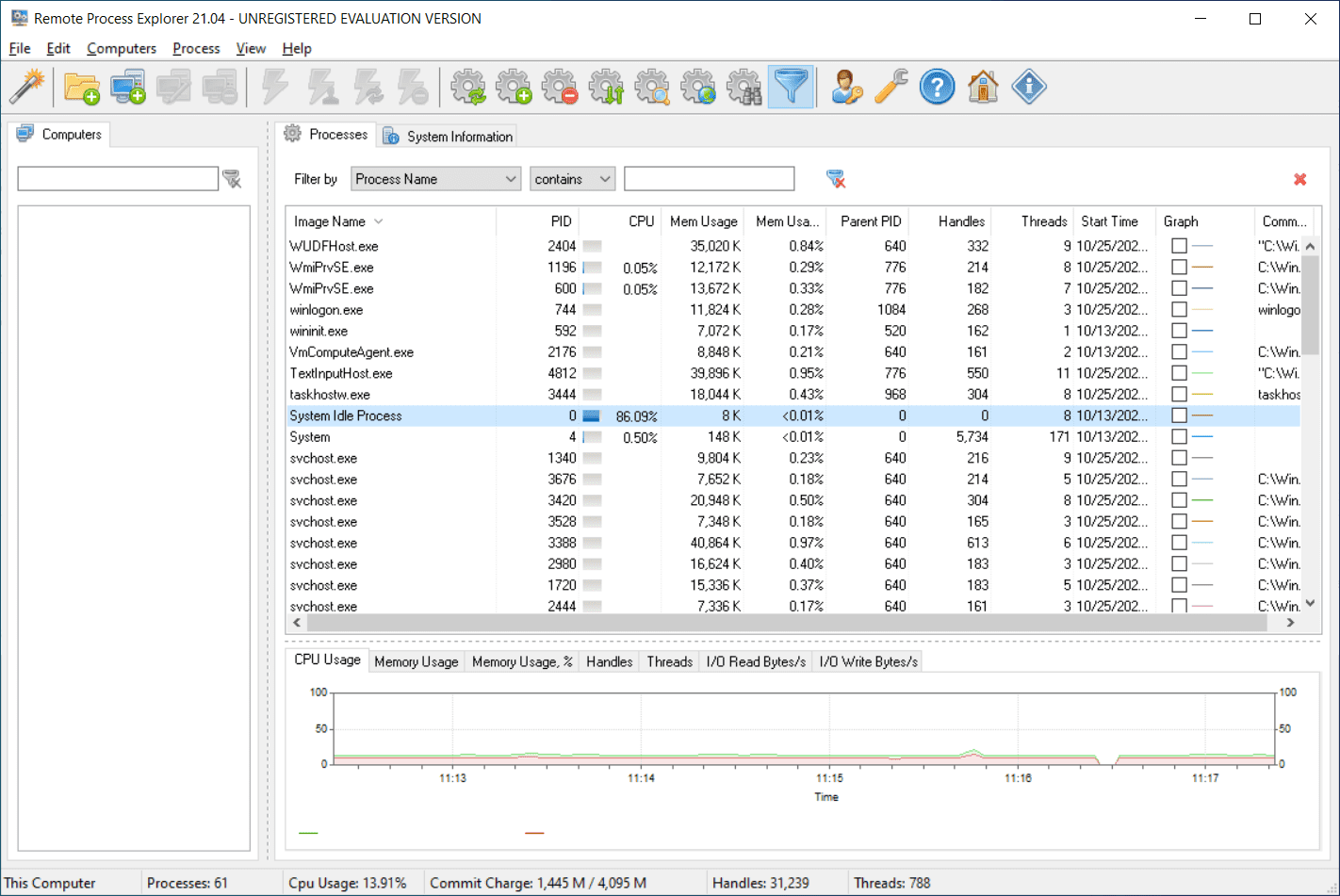This screenshot has height=896, width=1340.
Task: Select the Processes tab
Action: pos(326,134)
